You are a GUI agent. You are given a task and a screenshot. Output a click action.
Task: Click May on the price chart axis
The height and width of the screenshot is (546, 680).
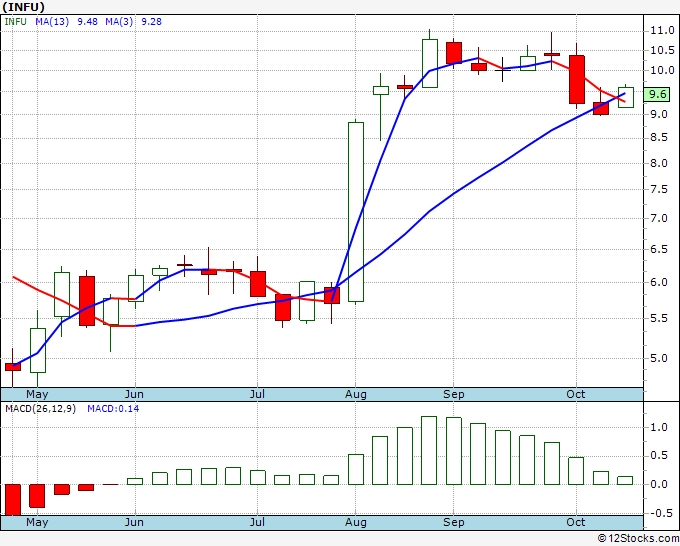[37, 394]
